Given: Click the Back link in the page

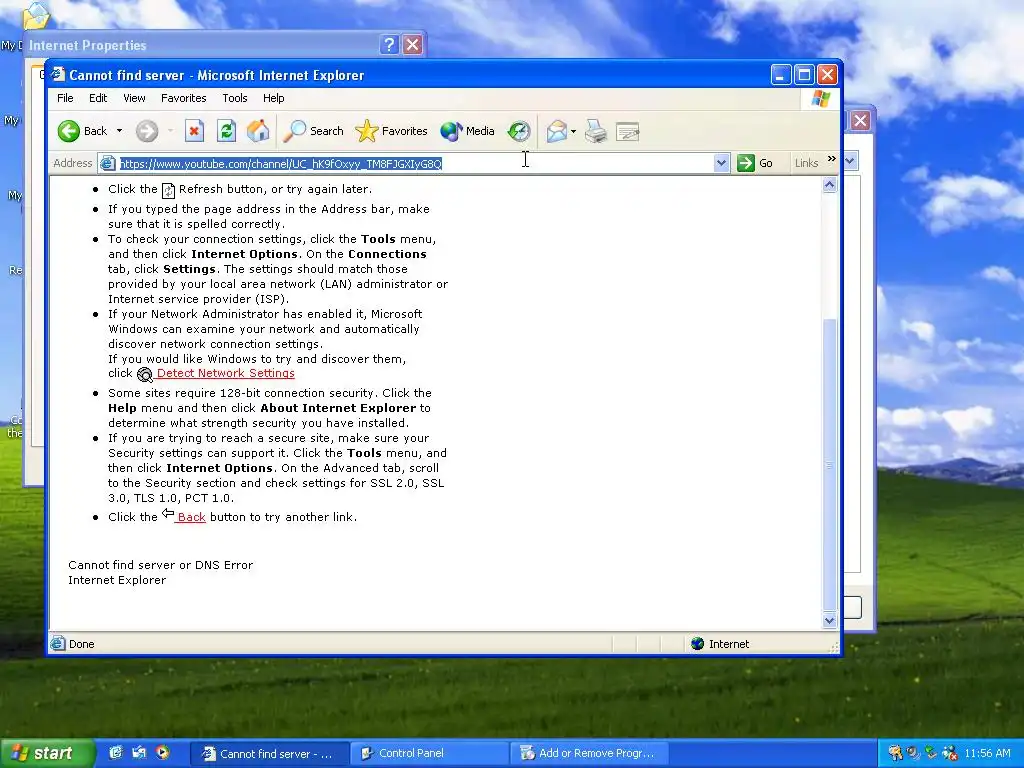Looking at the screenshot, I should coord(191,517).
